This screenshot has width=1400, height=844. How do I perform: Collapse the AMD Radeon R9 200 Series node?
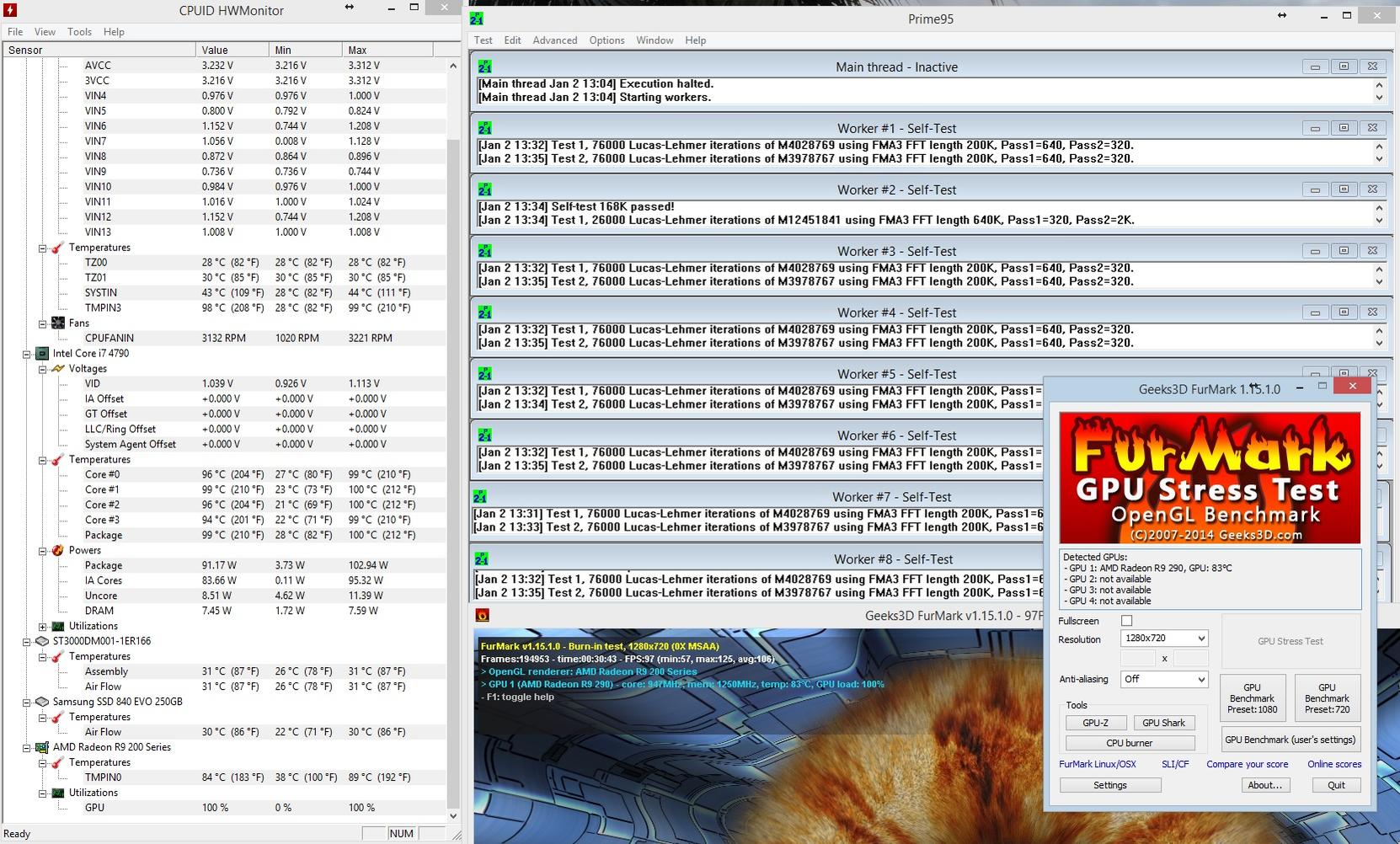[27, 748]
